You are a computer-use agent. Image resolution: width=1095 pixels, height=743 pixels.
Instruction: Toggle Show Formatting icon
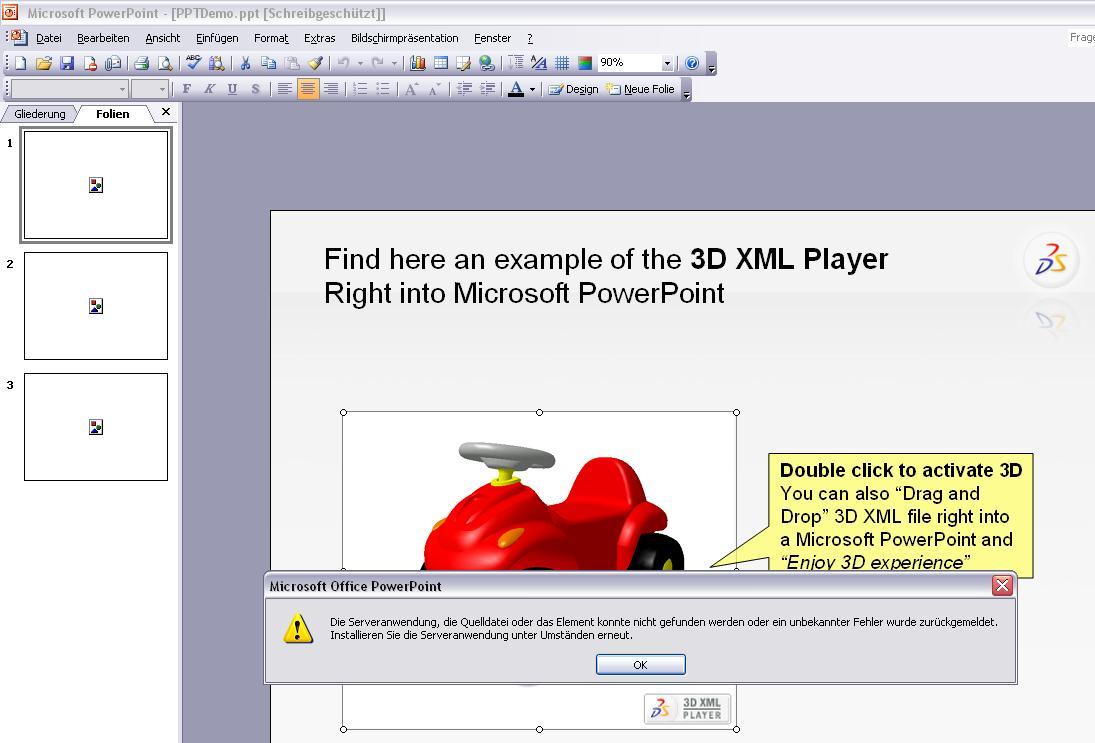[538, 64]
